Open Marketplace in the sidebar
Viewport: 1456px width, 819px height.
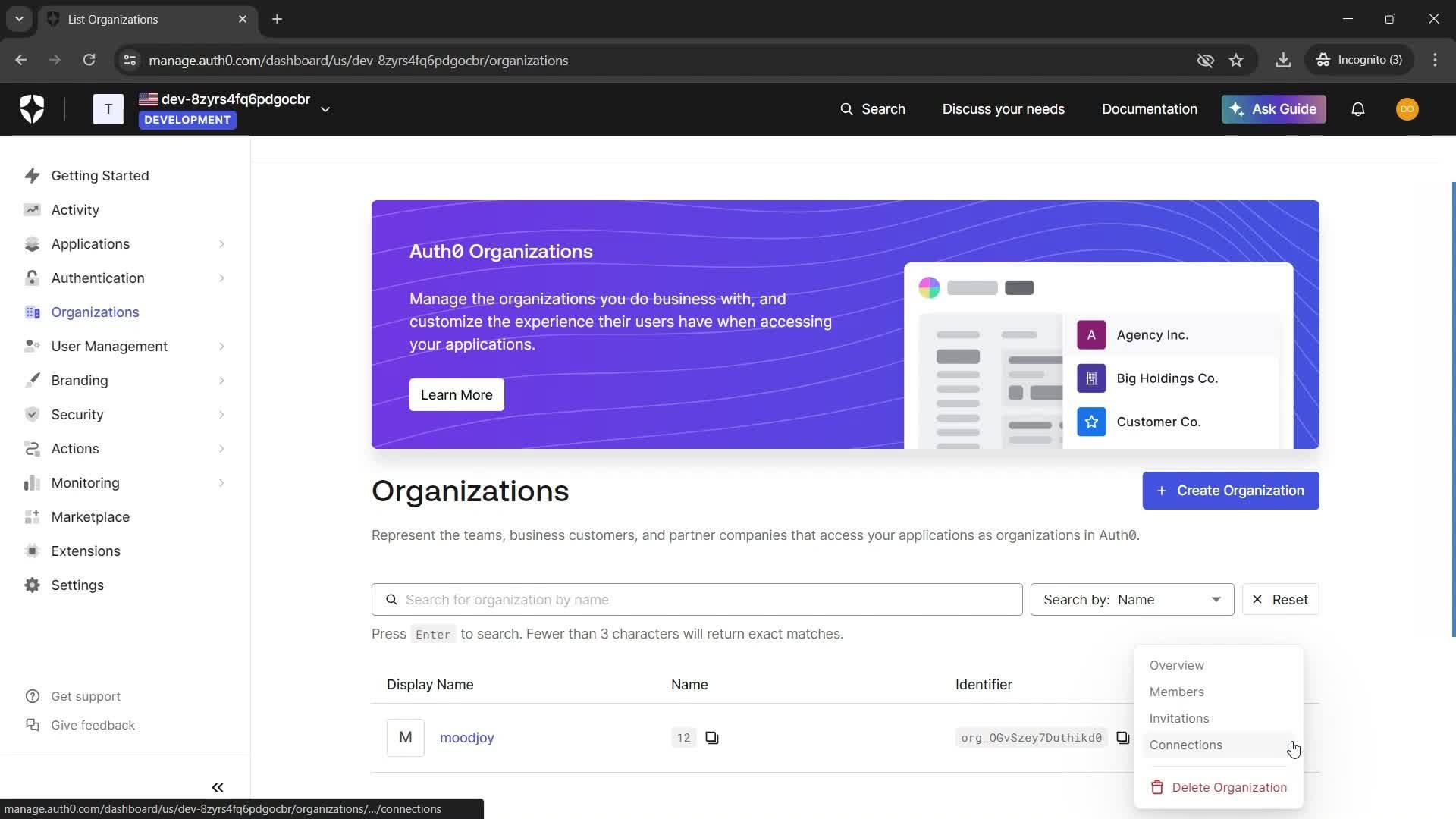[x=90, y=517]
